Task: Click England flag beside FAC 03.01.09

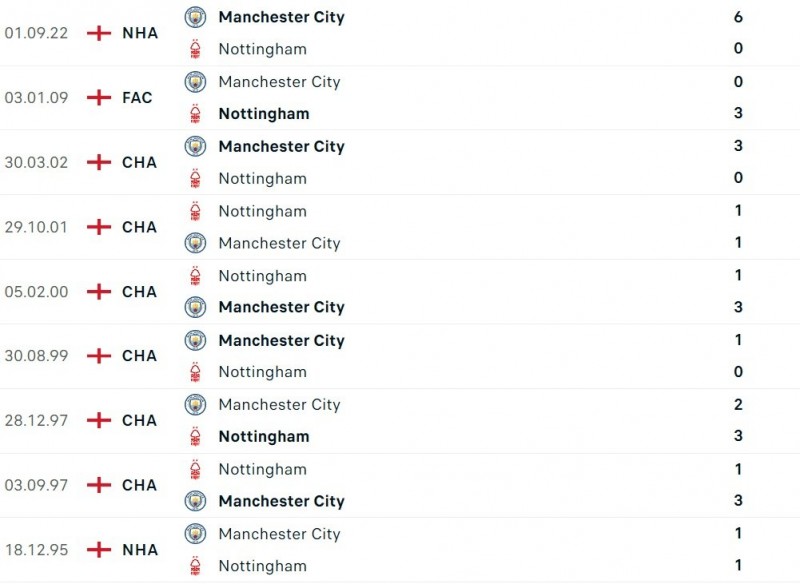Action: pos(98,98)
